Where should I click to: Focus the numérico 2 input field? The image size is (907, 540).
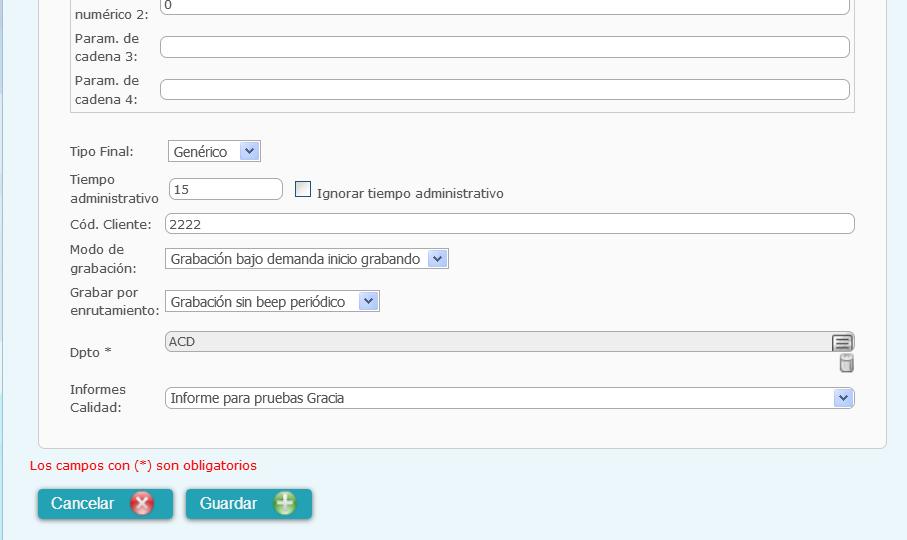pyautogui.click(x=504, y=6)
